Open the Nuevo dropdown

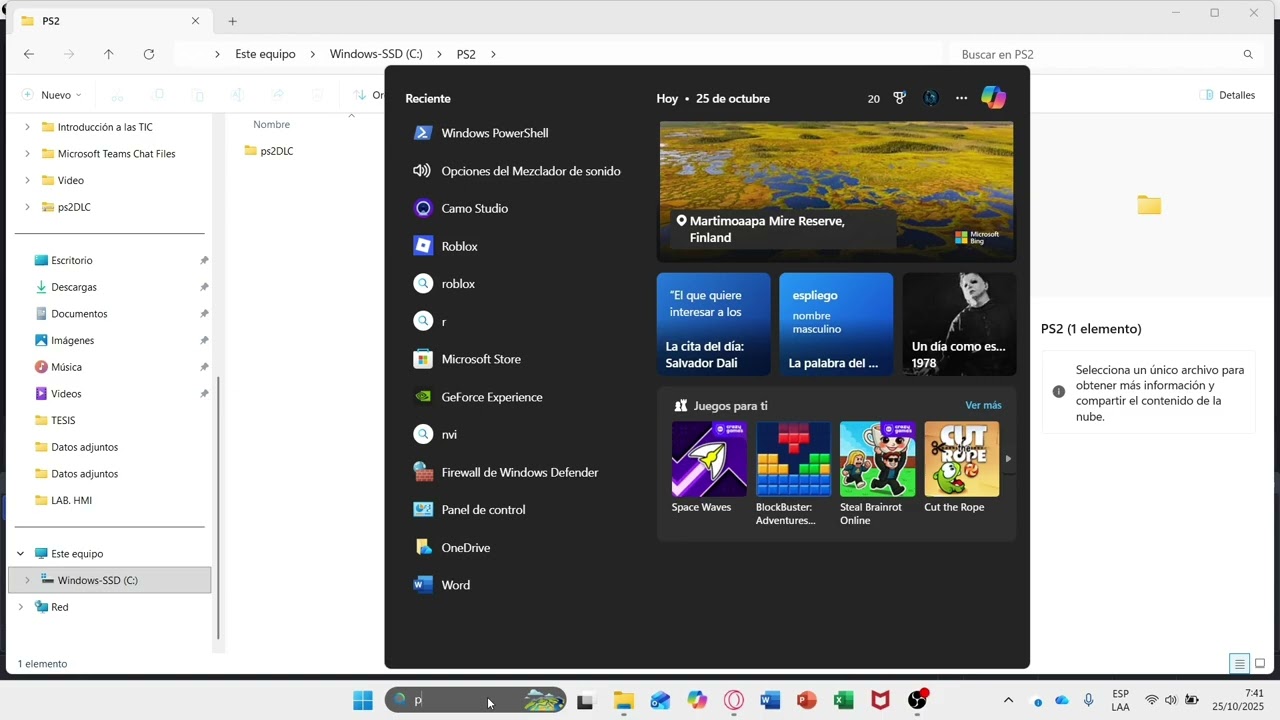52,95
